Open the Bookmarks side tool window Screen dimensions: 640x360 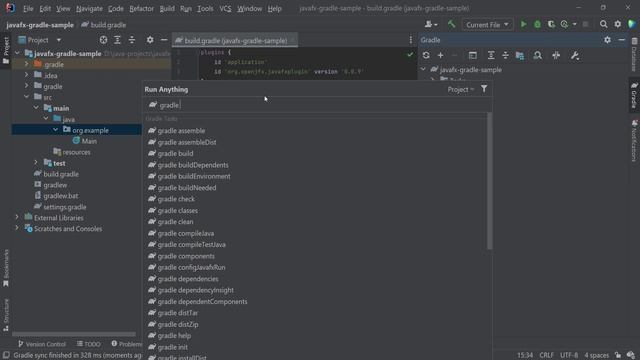tap(6, 268)
